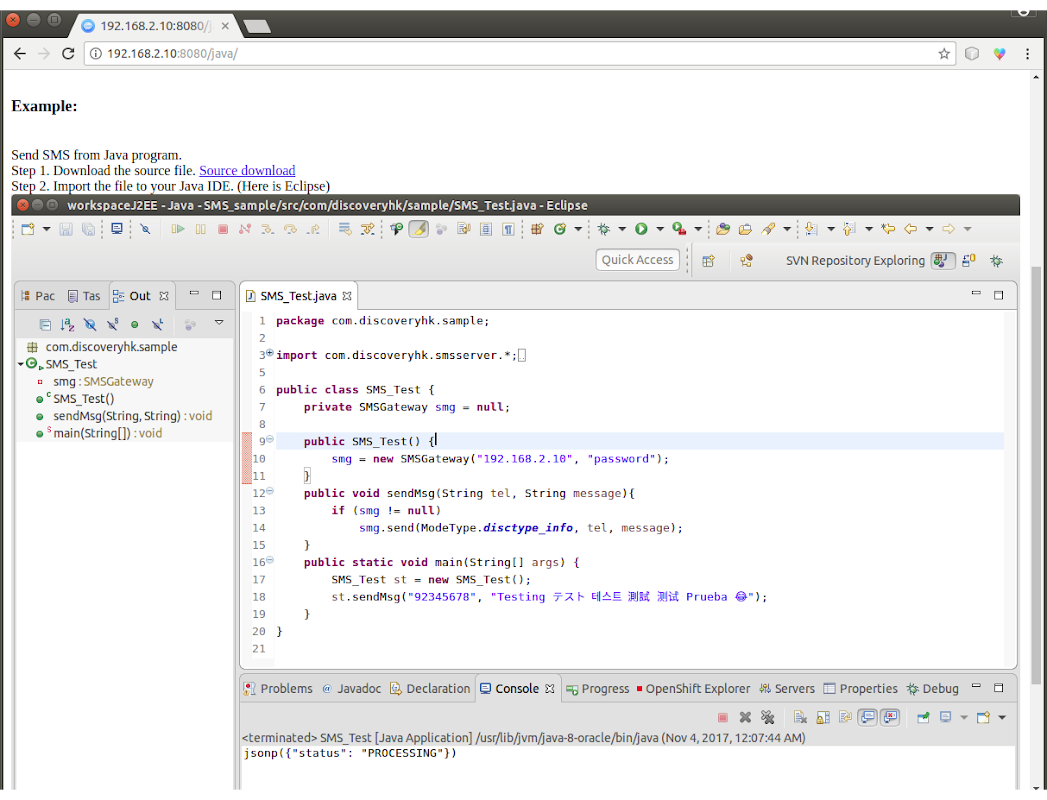The image size is (1047, 800).
Task: Click the Save icon in Eclipse toolbar
Action: (x=66, y=229)
